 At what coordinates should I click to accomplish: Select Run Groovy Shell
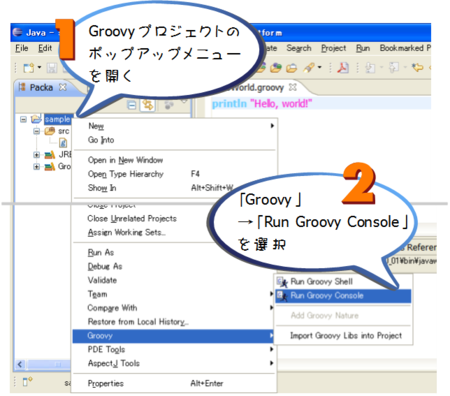point(343,282)
